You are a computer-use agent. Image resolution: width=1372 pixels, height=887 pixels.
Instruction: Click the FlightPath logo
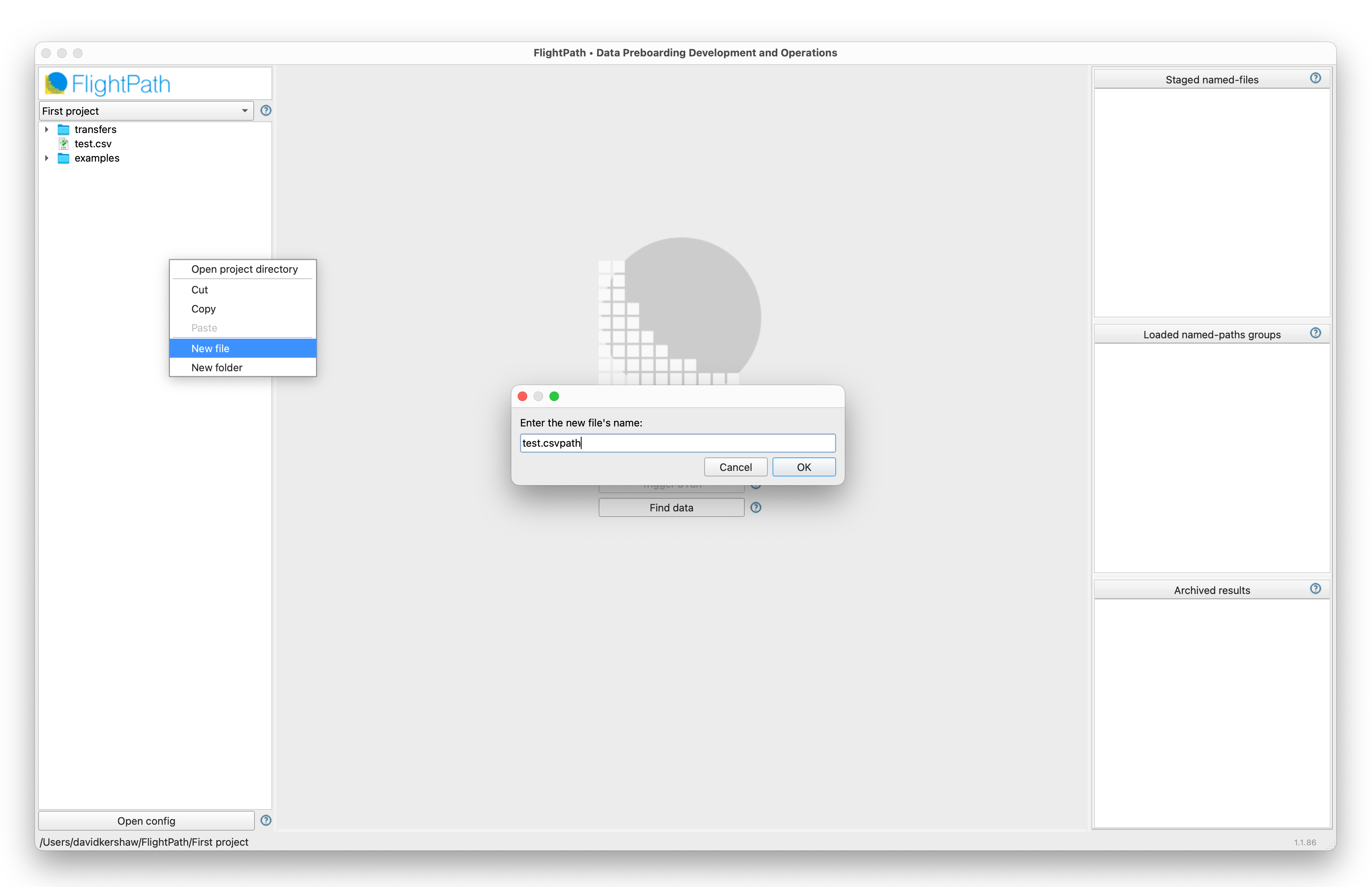tap(108, 84)
